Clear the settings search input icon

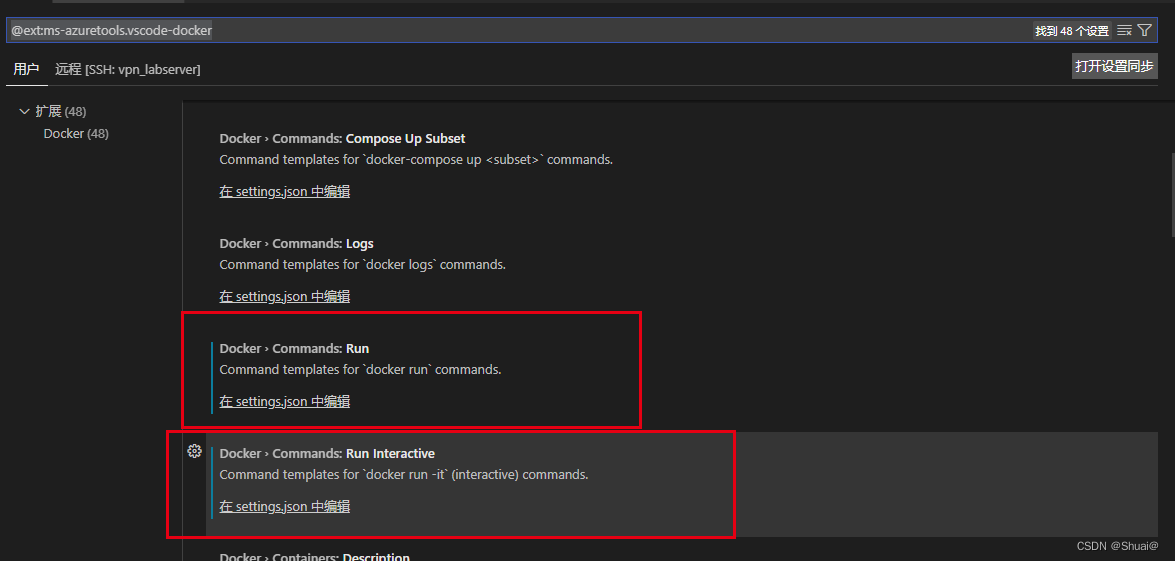point(1124,31)
